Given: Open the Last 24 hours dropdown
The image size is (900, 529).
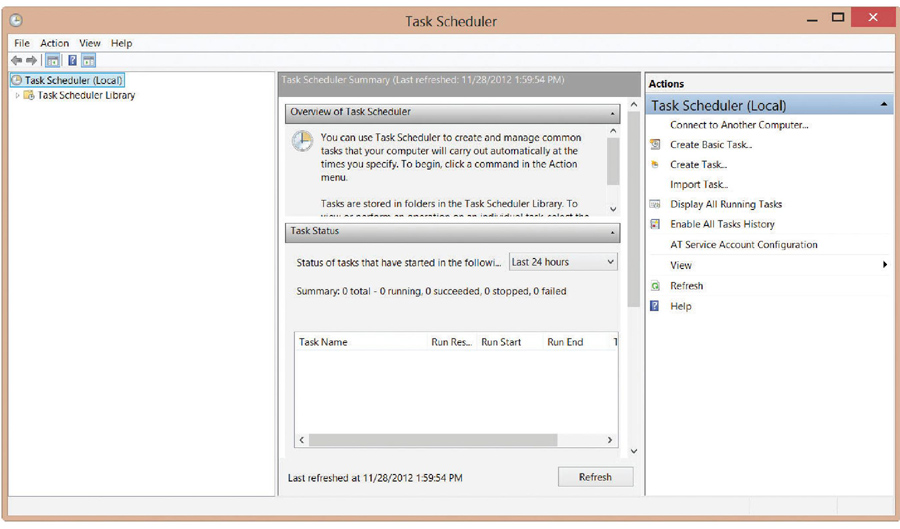Looking at the screenshot, I should (563, 262).
